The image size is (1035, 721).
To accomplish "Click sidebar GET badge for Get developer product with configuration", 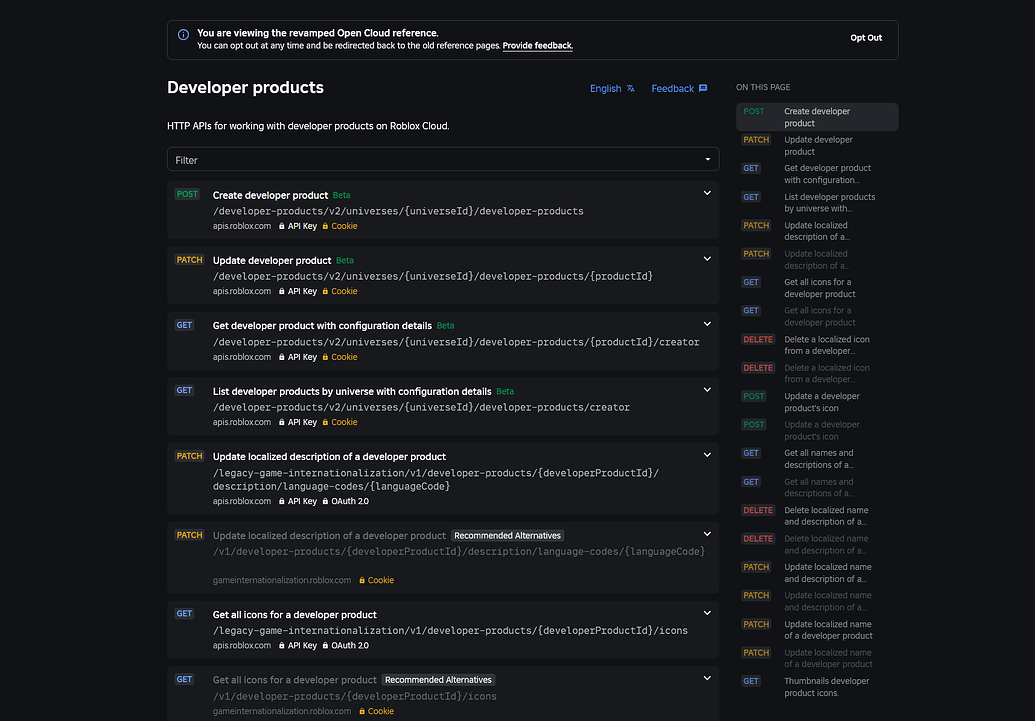I will (x=751, y=168).
